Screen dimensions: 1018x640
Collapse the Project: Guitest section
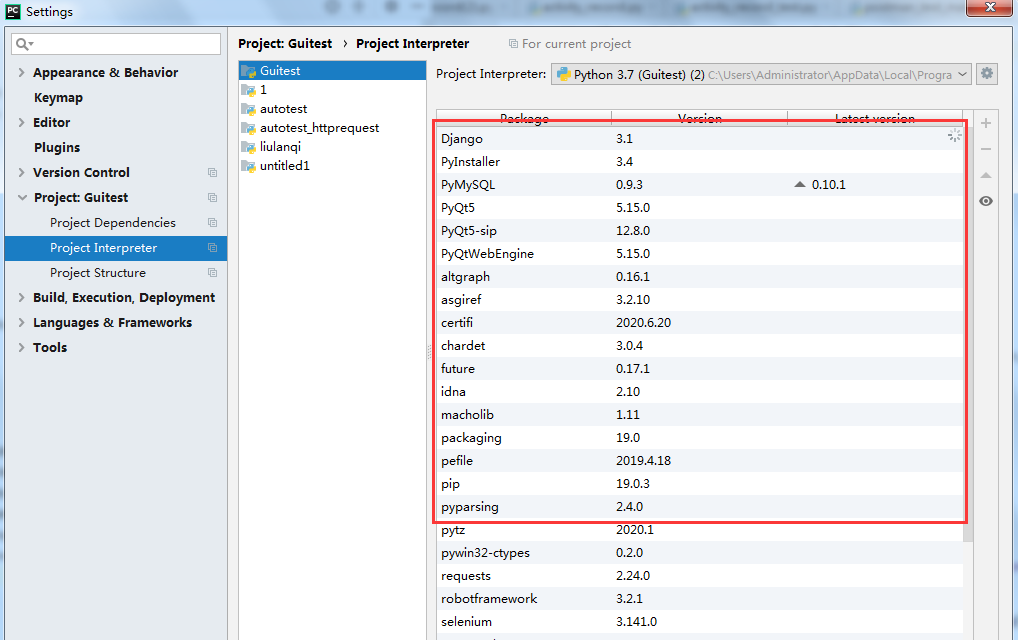pos(22,197)
